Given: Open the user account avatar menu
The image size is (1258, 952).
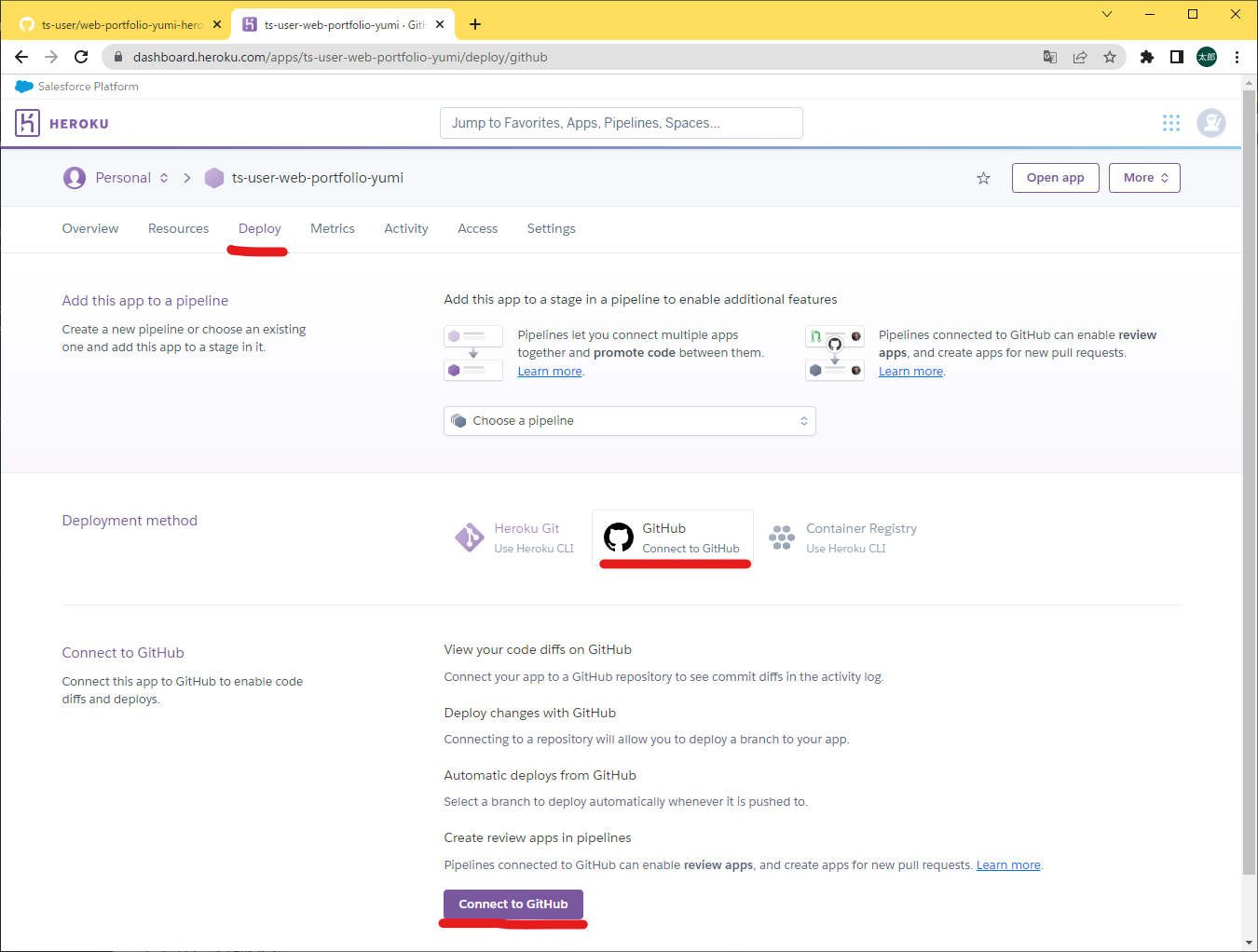Looking at the screenshot, I should point(1211,123).
